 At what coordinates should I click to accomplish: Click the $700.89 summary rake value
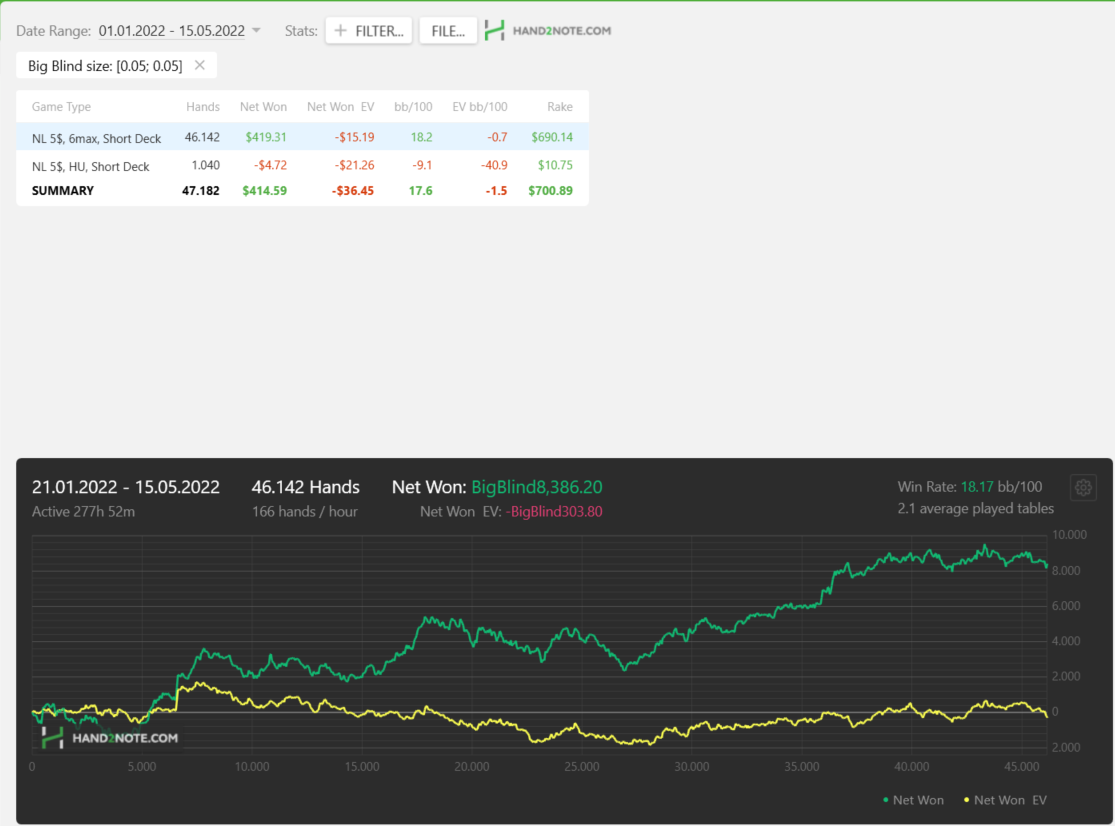[x=550, y=191]
